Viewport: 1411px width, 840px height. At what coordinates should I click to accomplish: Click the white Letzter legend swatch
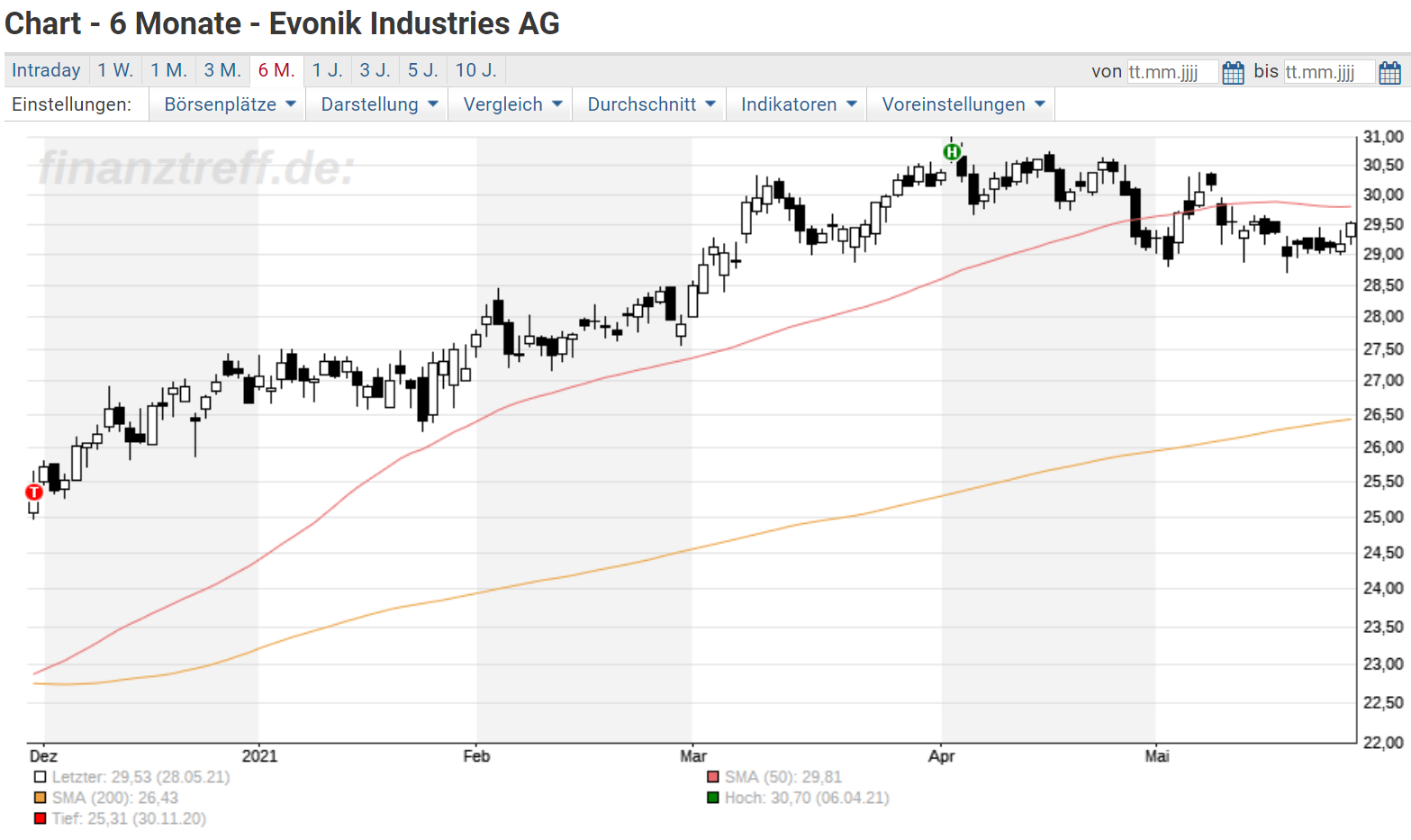tap(40, 777)
